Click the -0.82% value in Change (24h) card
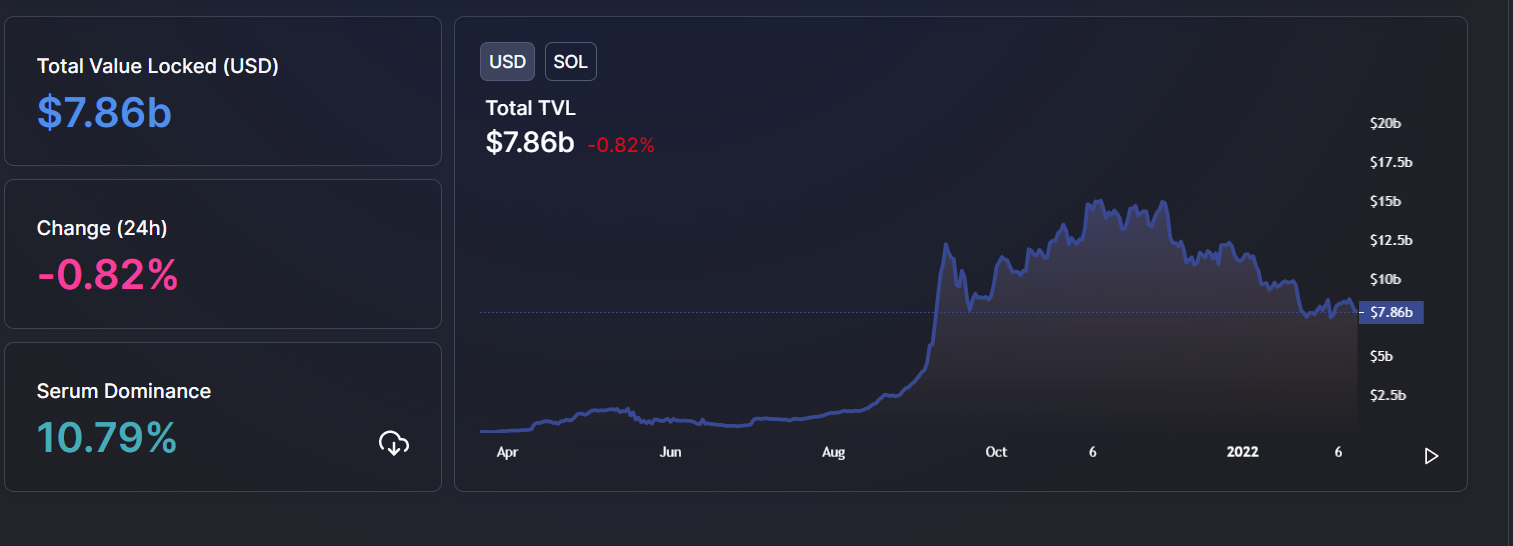Screen dimensions: 1513x546 pyautogui.click(x=108, y=274)
